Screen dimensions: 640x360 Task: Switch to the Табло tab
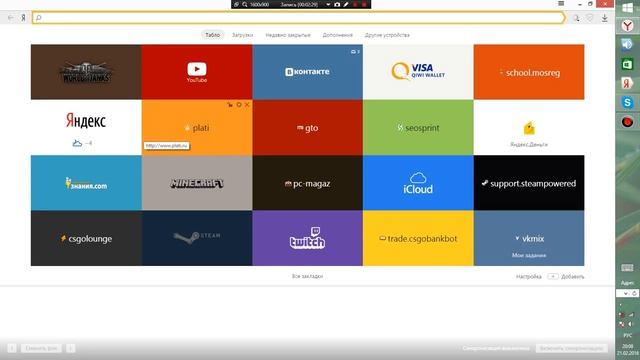212,35
